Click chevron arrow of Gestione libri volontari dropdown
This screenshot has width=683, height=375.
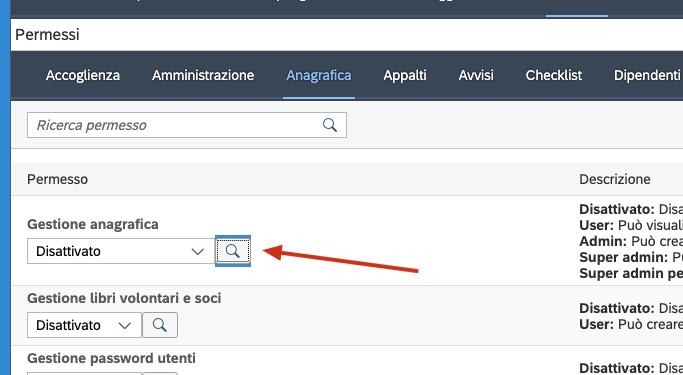125,325
